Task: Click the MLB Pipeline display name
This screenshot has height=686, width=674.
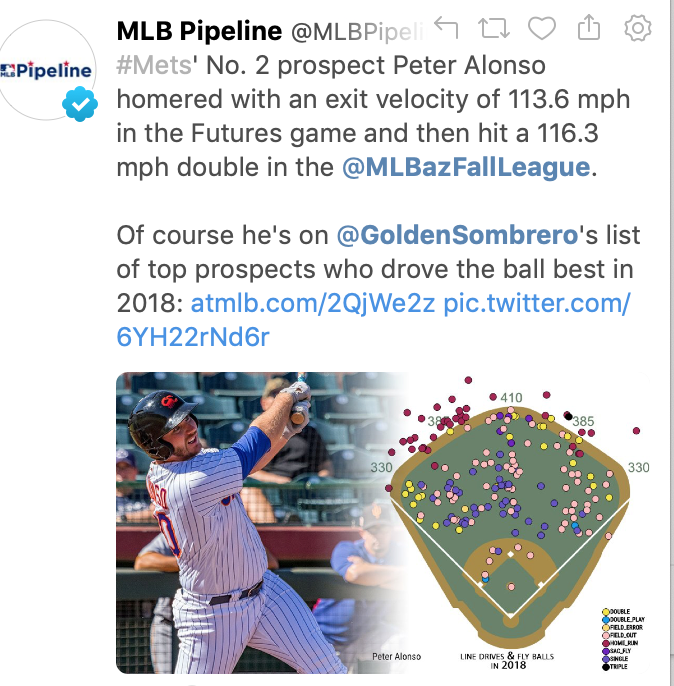Action: [x=200, y=31]
